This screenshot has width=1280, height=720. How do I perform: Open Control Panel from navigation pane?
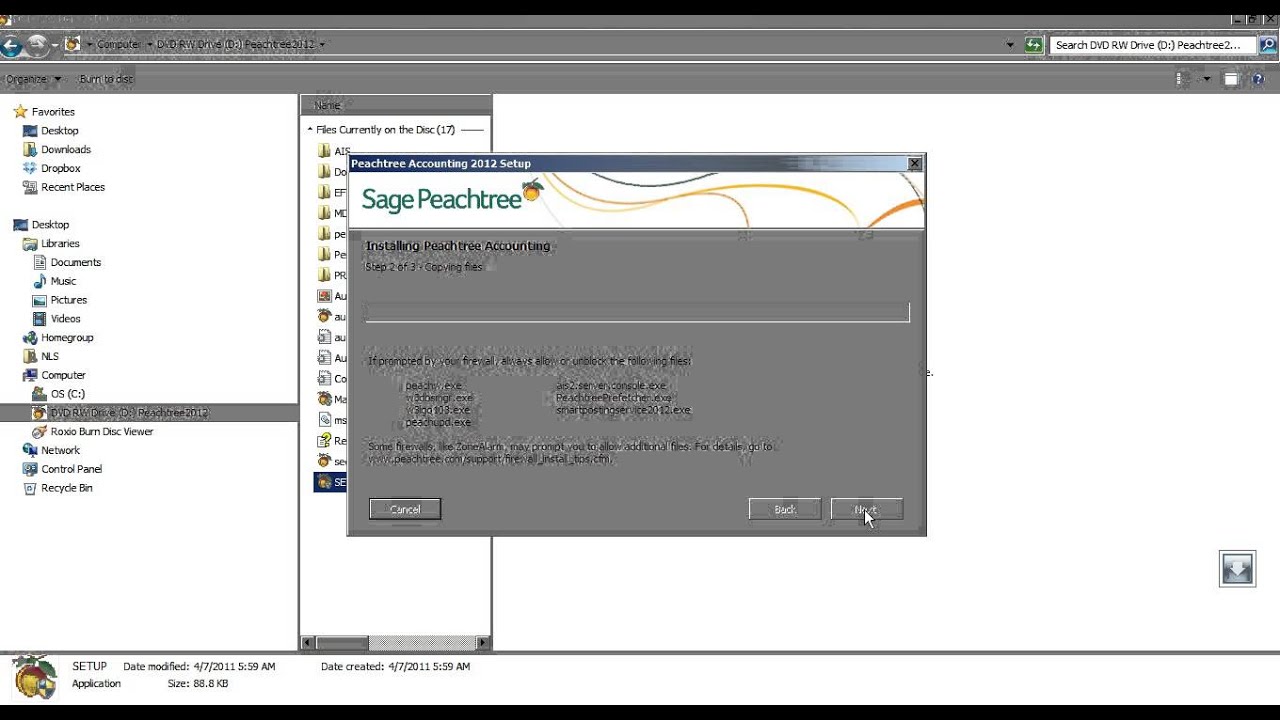click(x=71, y=469)
